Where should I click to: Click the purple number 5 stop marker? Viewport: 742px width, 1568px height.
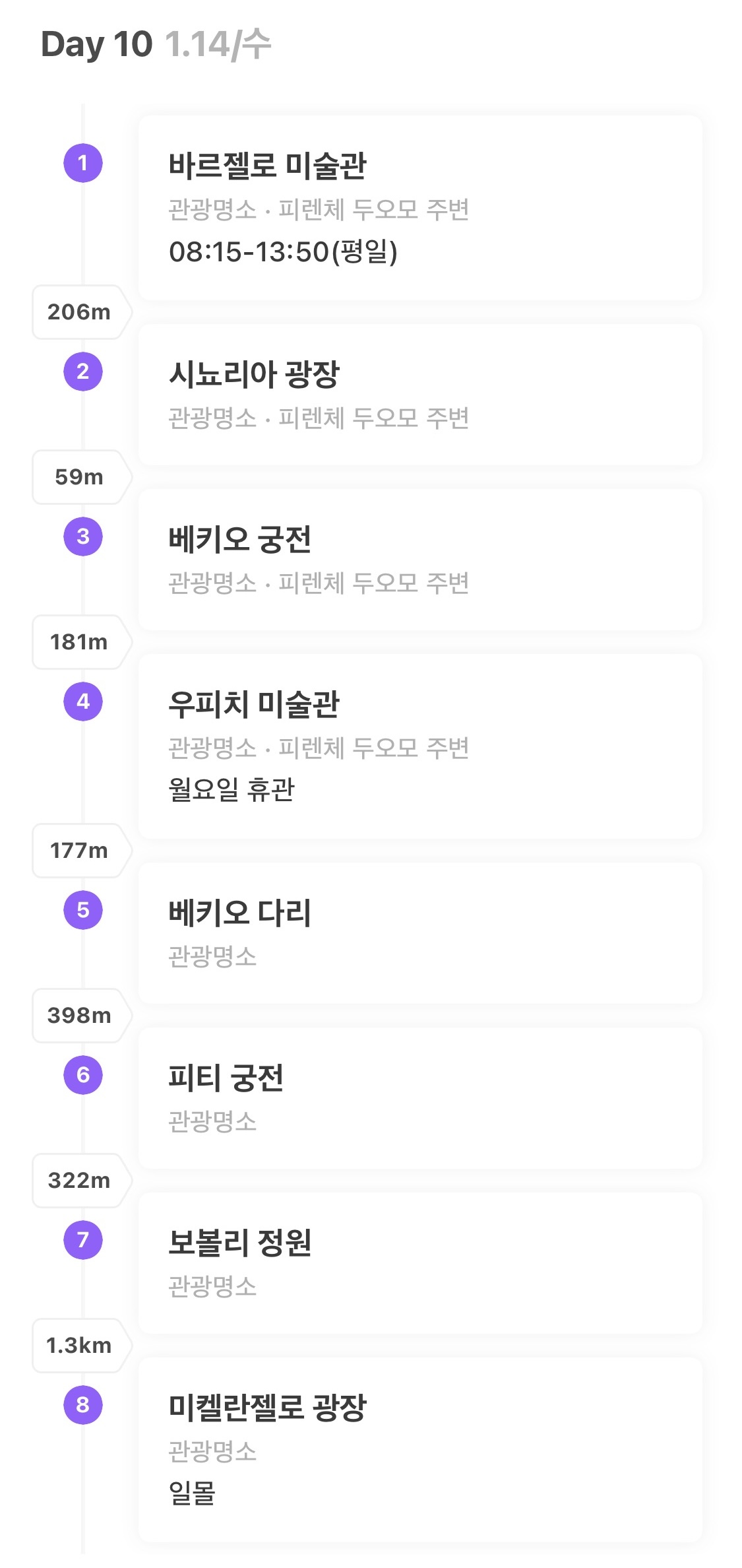click(x=83, y=910)
